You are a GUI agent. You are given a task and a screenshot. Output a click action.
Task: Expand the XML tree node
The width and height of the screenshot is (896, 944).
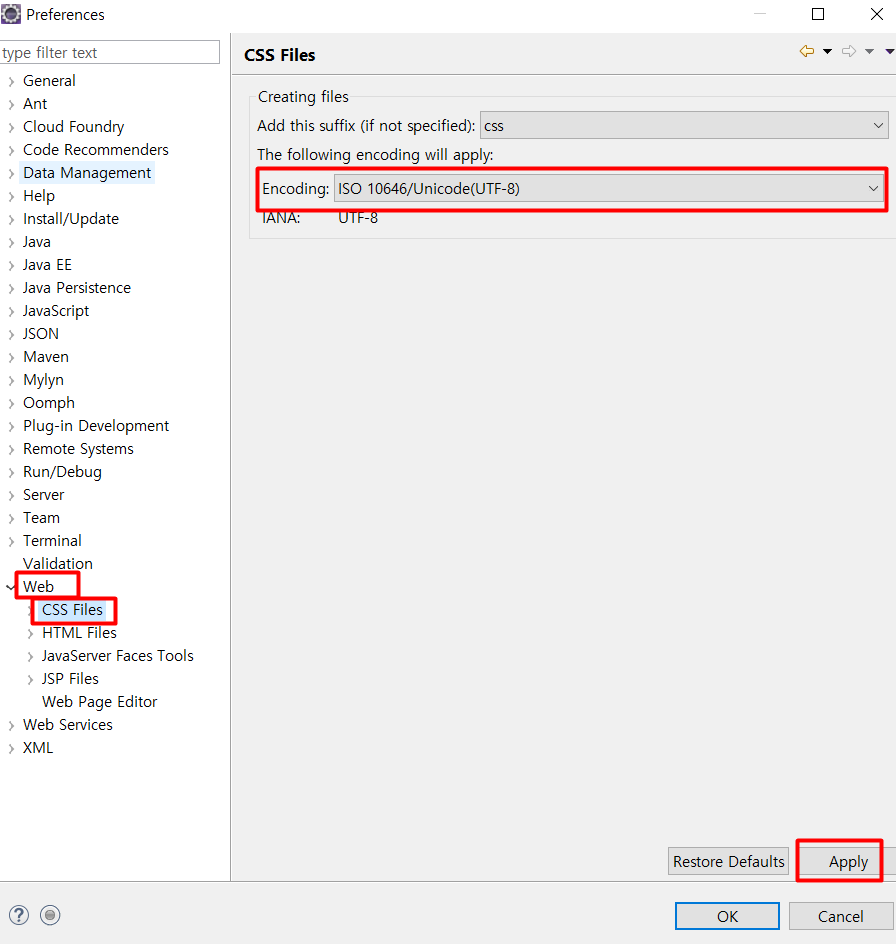(x=11, y=748)
